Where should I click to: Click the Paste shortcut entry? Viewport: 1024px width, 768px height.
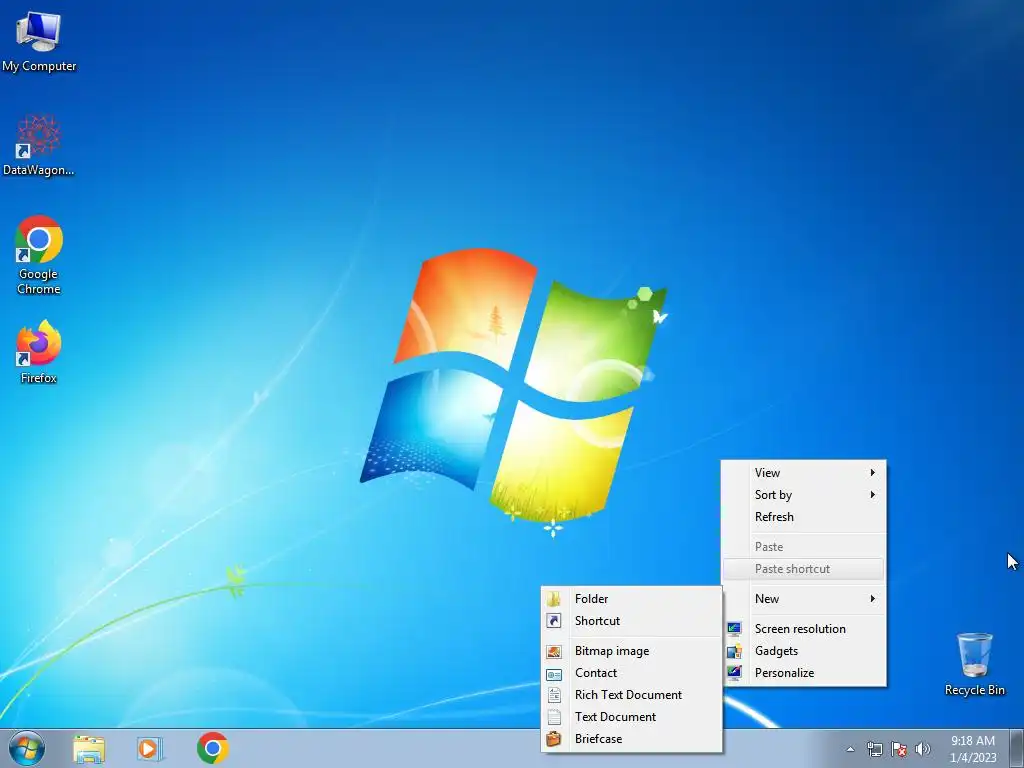click(x=803, y=569)
